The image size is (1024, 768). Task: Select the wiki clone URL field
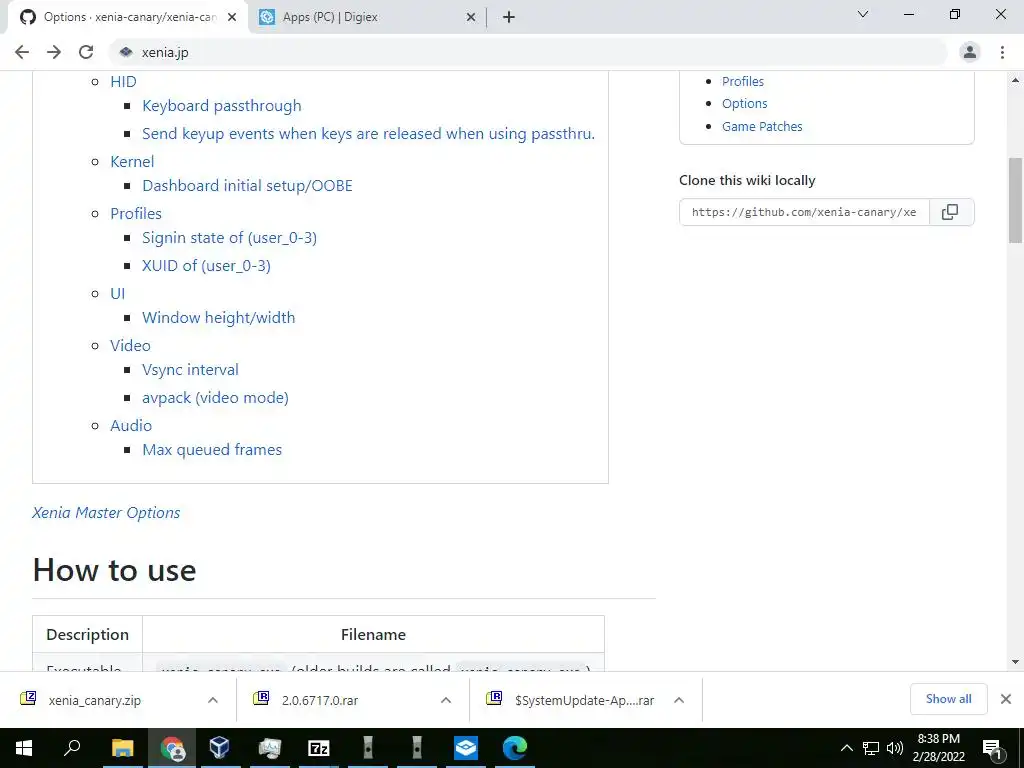click(804, 212)
